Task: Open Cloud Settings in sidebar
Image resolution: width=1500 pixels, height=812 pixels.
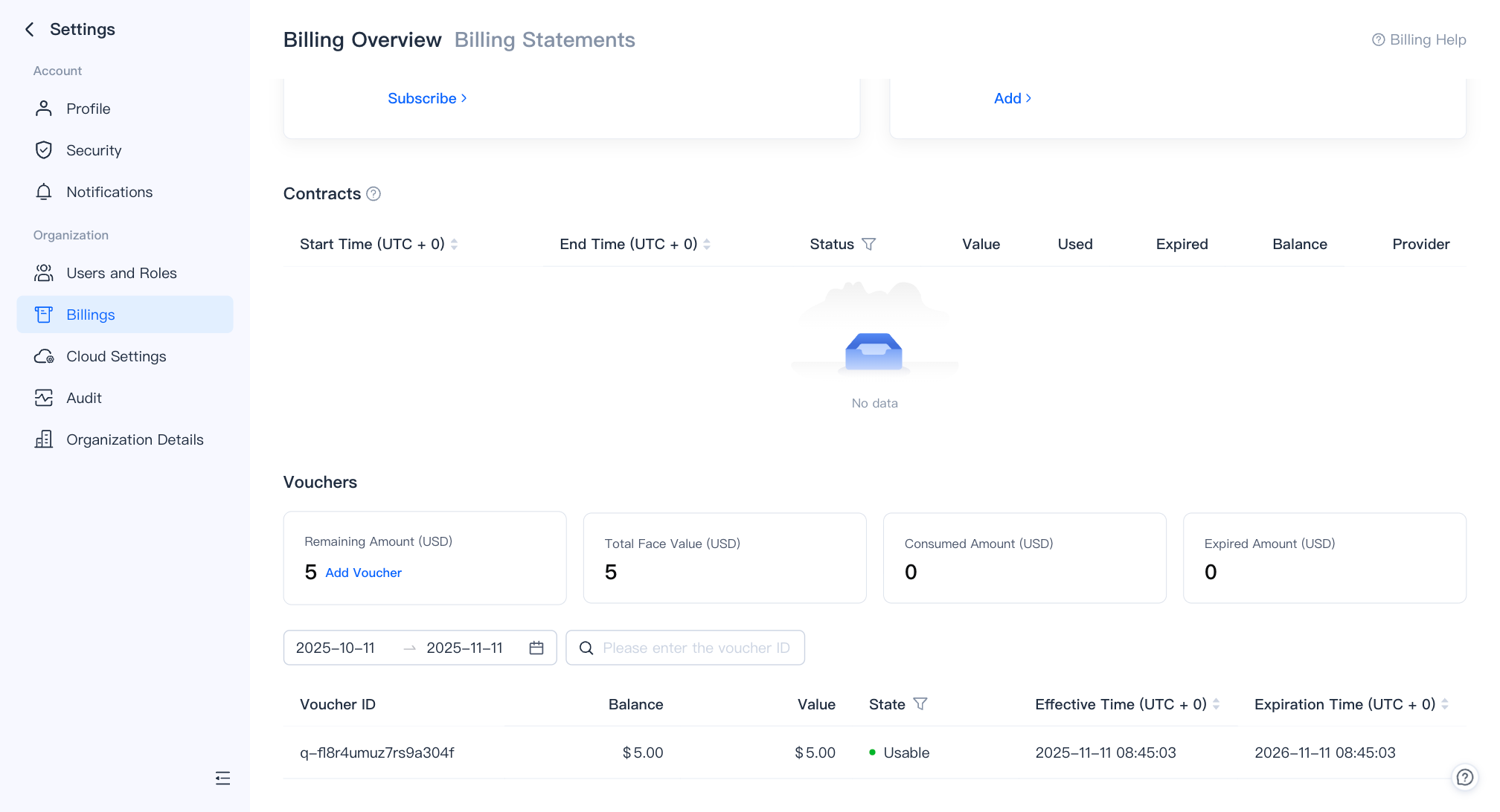Action: (x=116, y=356)
